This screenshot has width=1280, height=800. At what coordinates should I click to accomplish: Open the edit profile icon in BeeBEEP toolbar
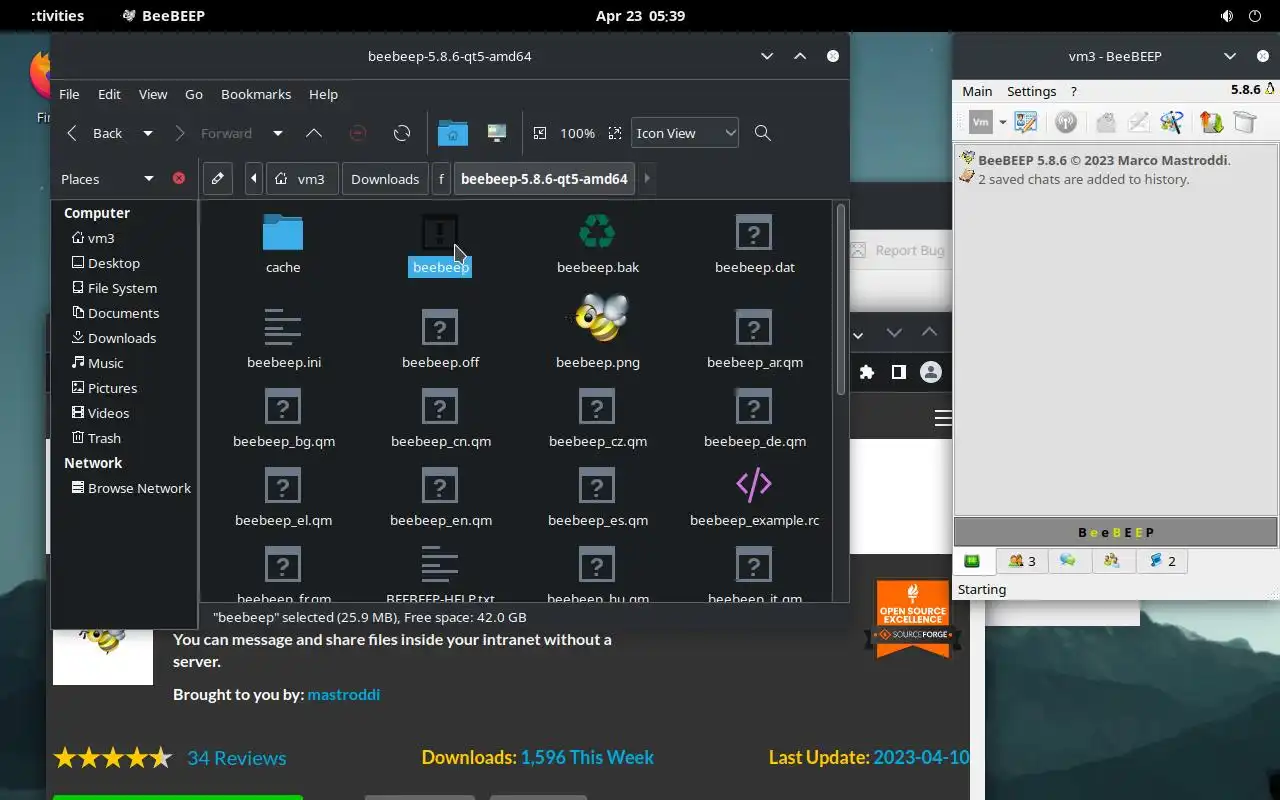pyautogui.click(x=1026, y=122)
